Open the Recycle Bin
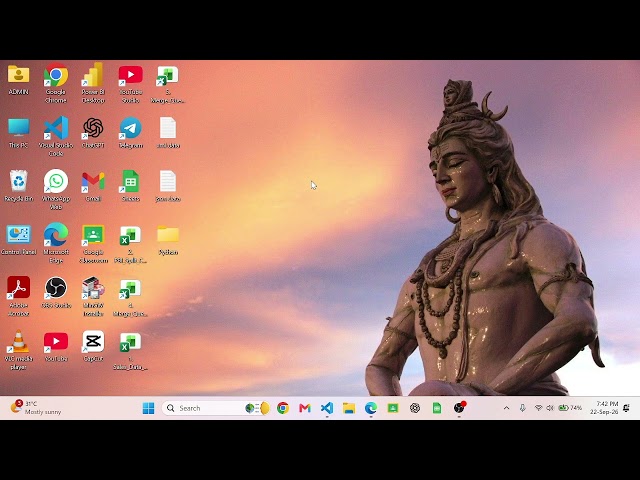640x480 pixels. tap(18, 187)
